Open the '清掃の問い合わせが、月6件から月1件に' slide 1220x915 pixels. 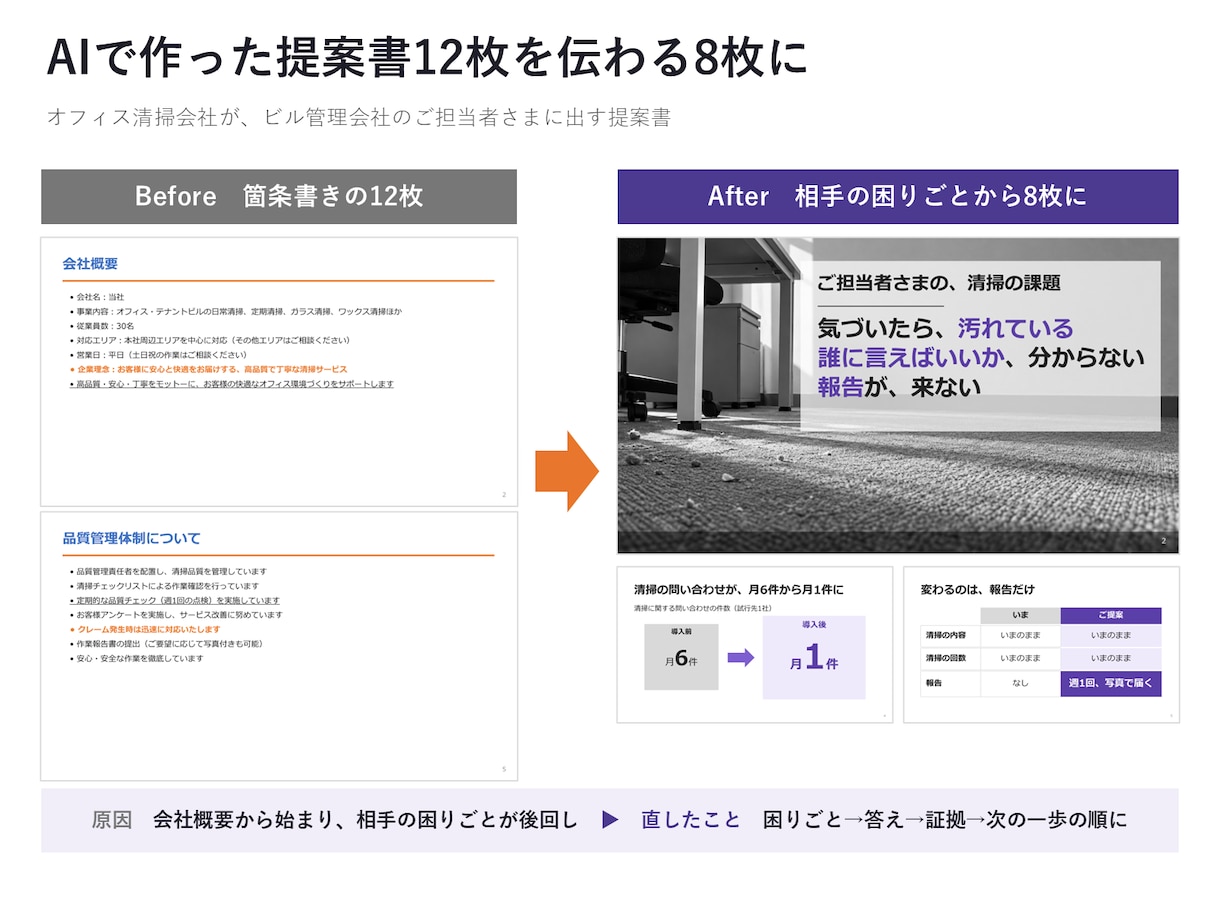[x=755, y=644]
